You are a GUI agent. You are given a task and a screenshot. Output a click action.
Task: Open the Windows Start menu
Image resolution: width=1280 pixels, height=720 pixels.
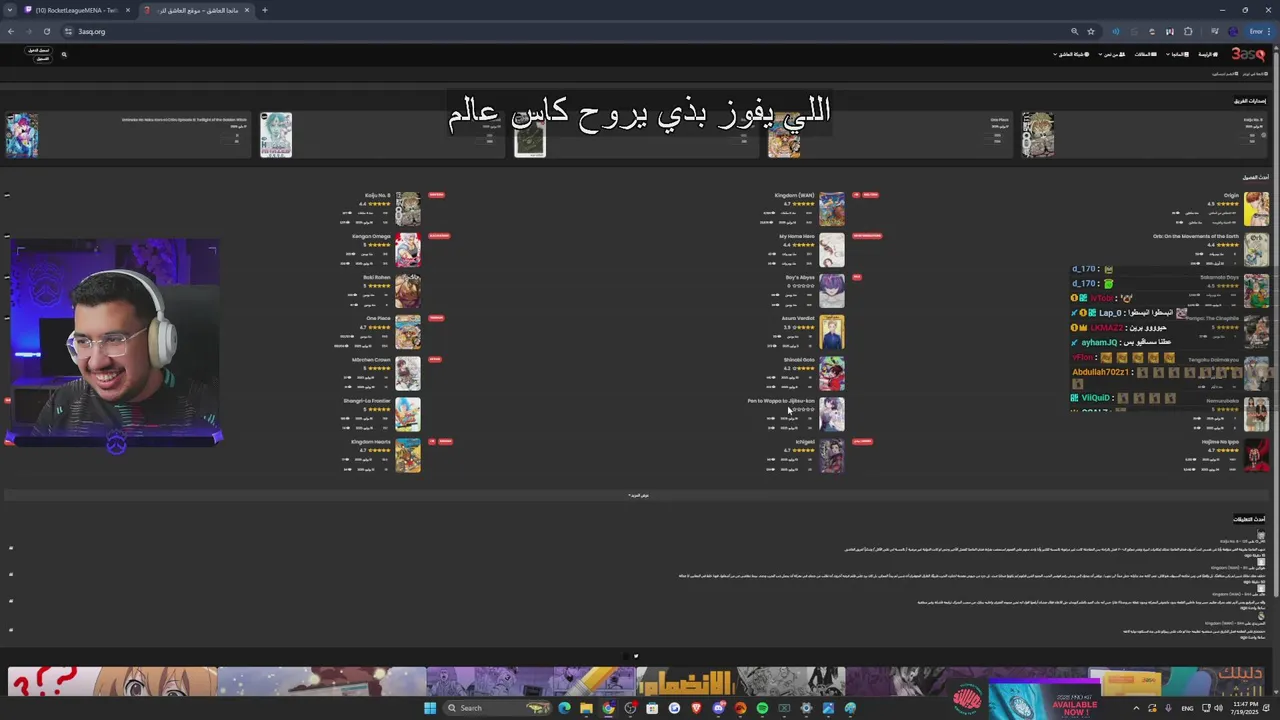coord(430,708)
